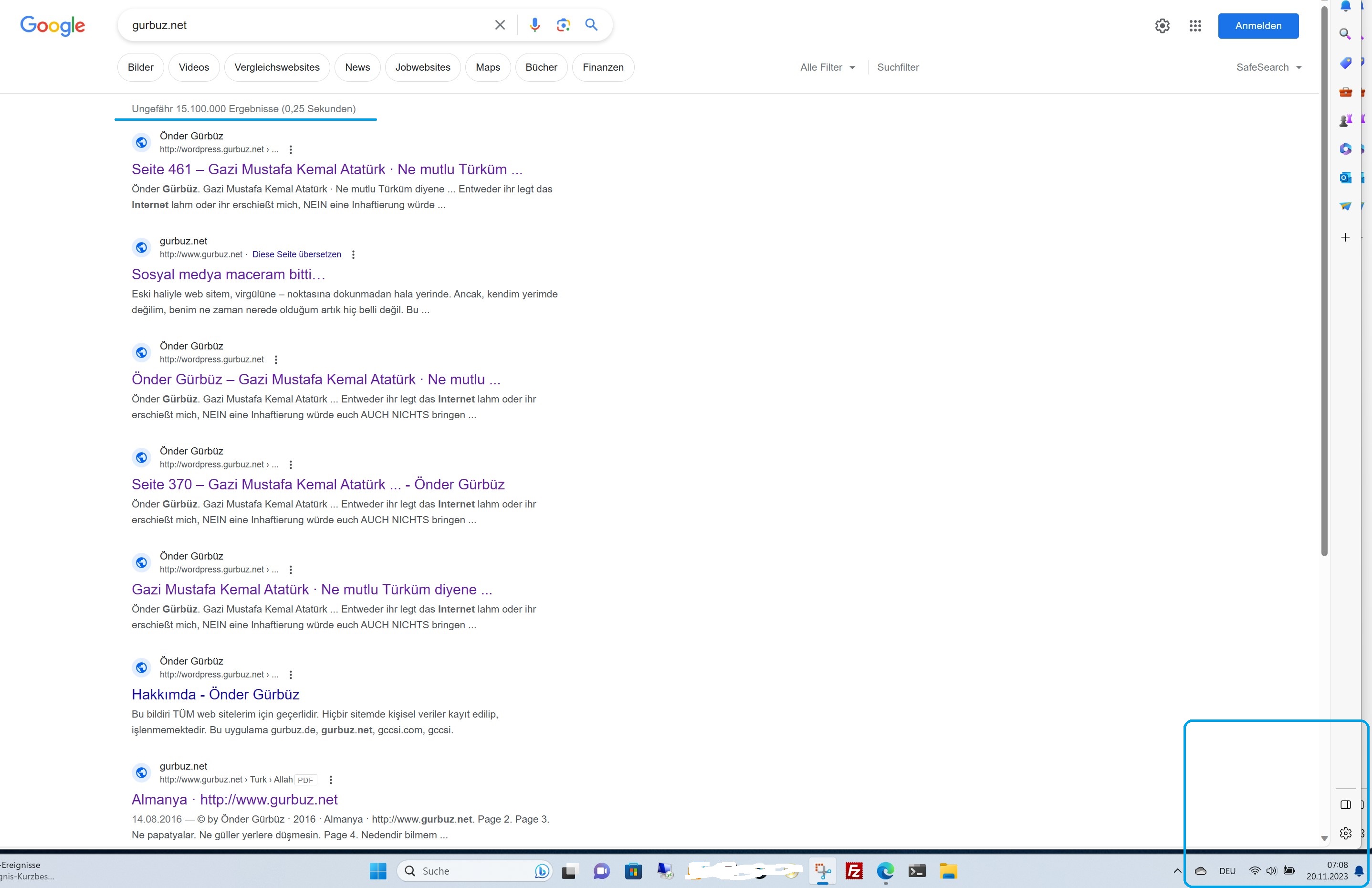Focus the Google search input field
The height and width of the screenshot is (888, 1372).
click(308, 25)
